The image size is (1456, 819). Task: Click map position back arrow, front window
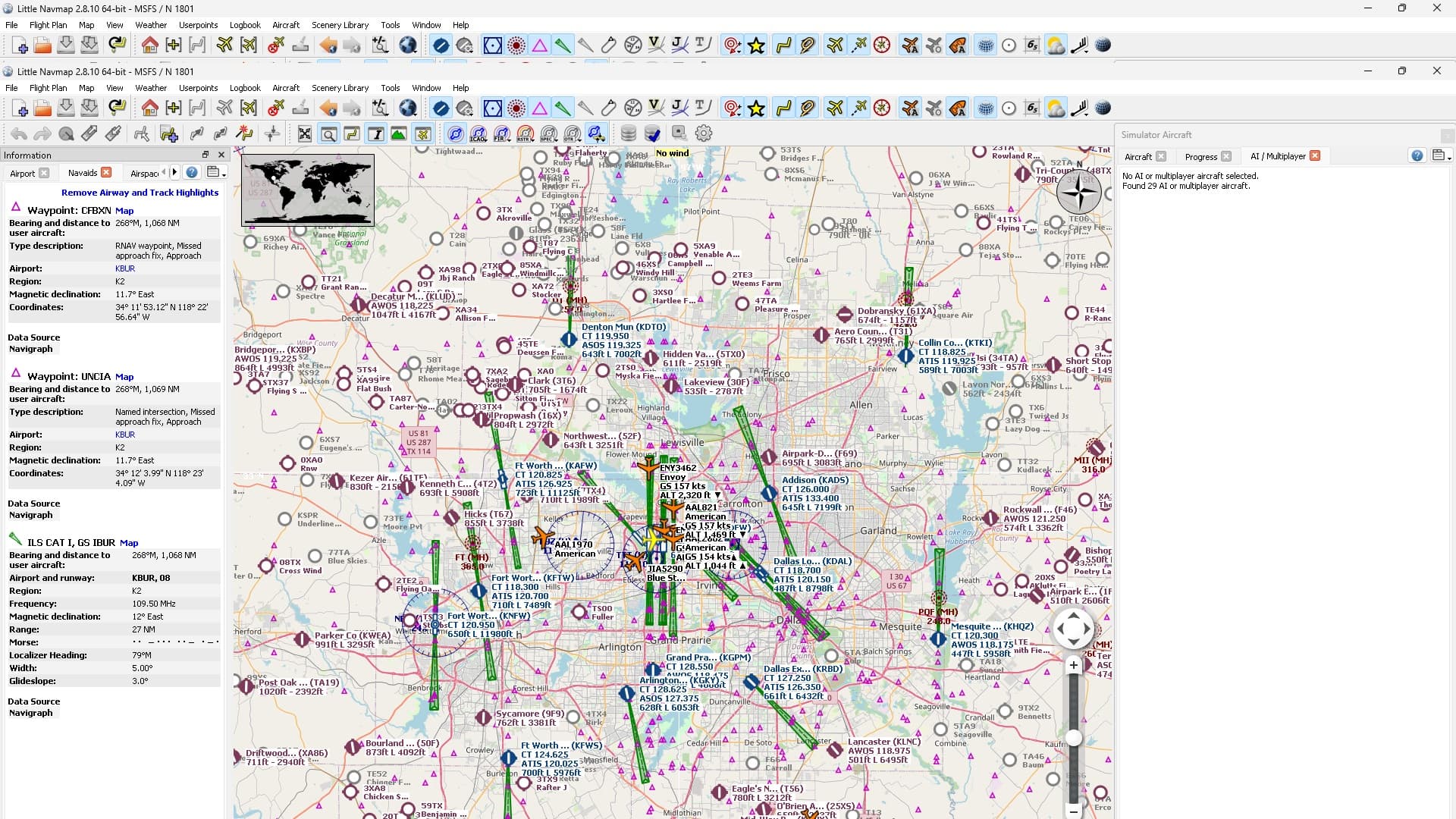pos(328,108)
